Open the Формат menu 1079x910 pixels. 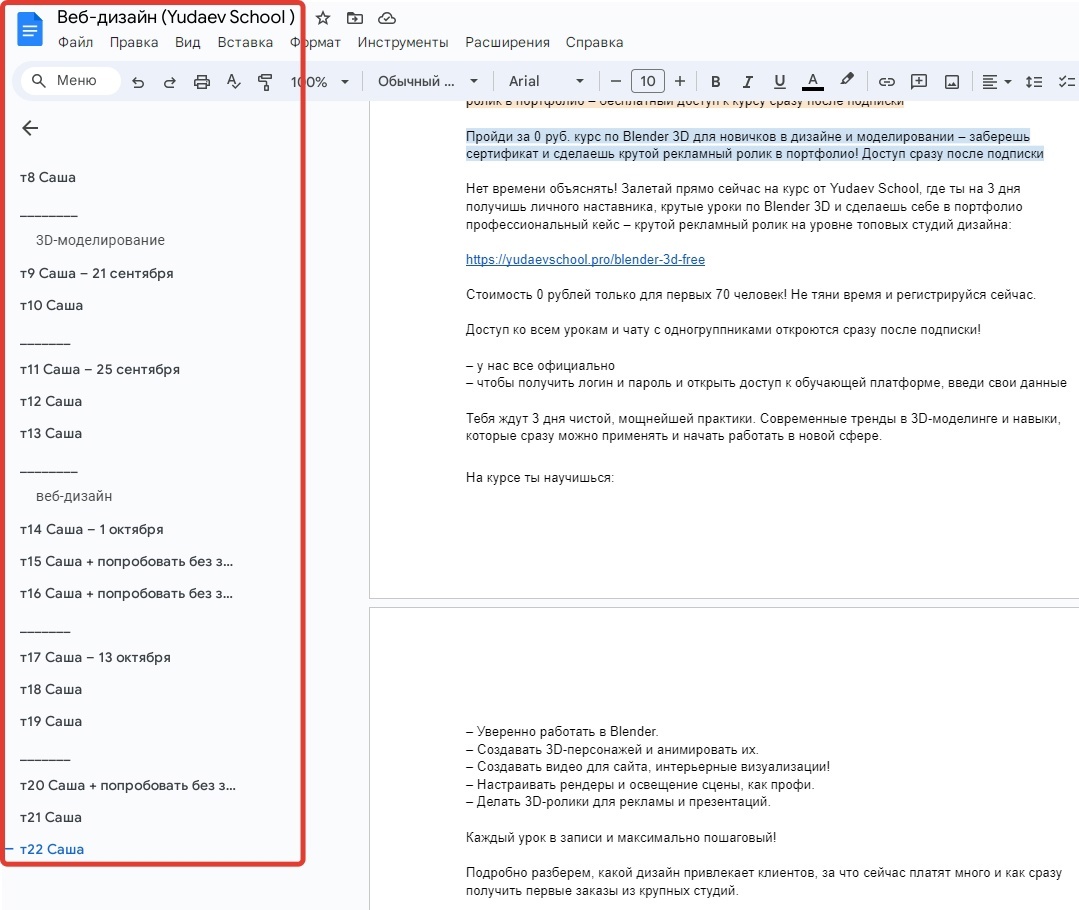click(x=315, y=42)
